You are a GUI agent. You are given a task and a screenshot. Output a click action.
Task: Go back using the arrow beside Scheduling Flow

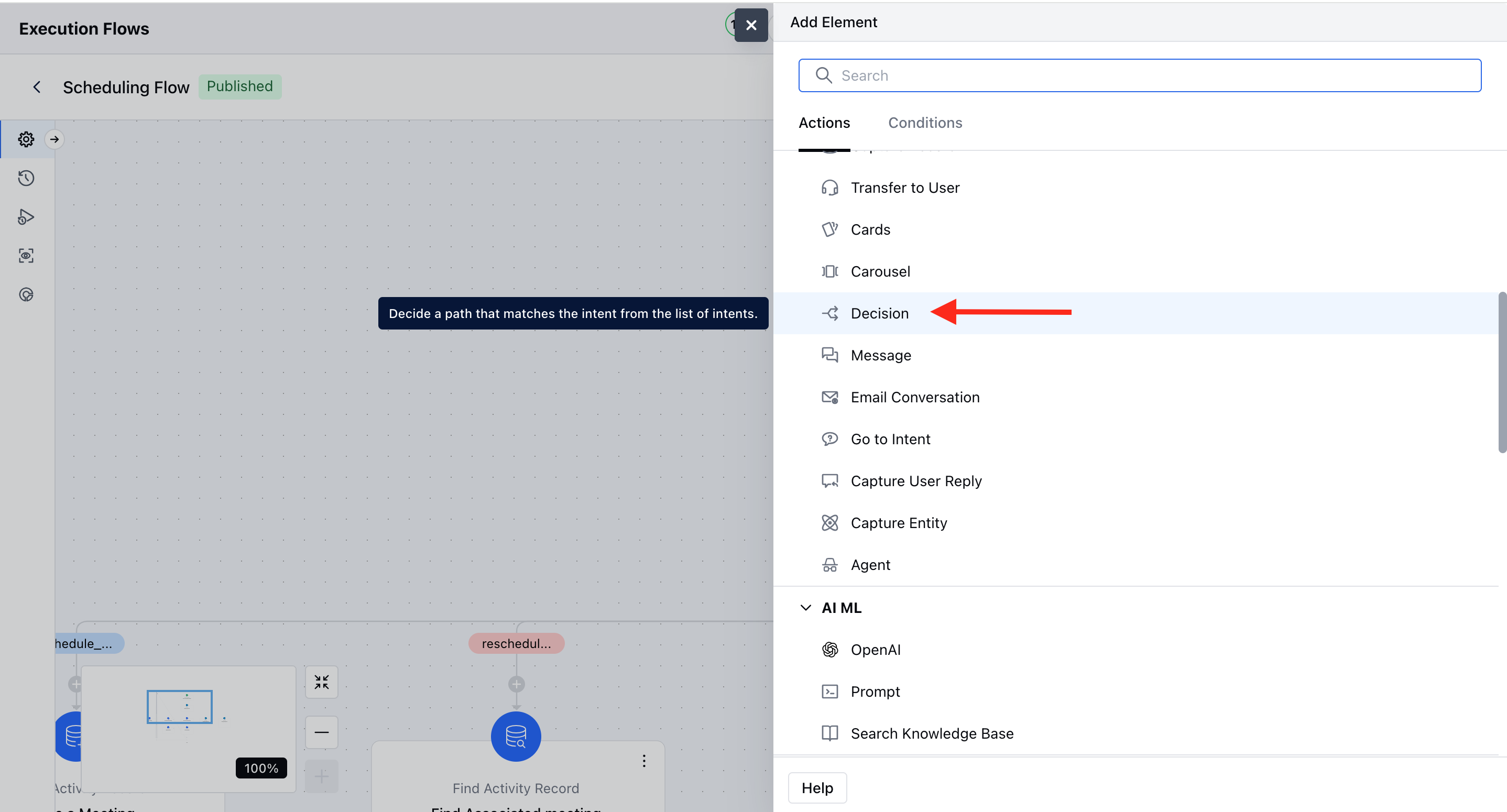coord(37,87)
